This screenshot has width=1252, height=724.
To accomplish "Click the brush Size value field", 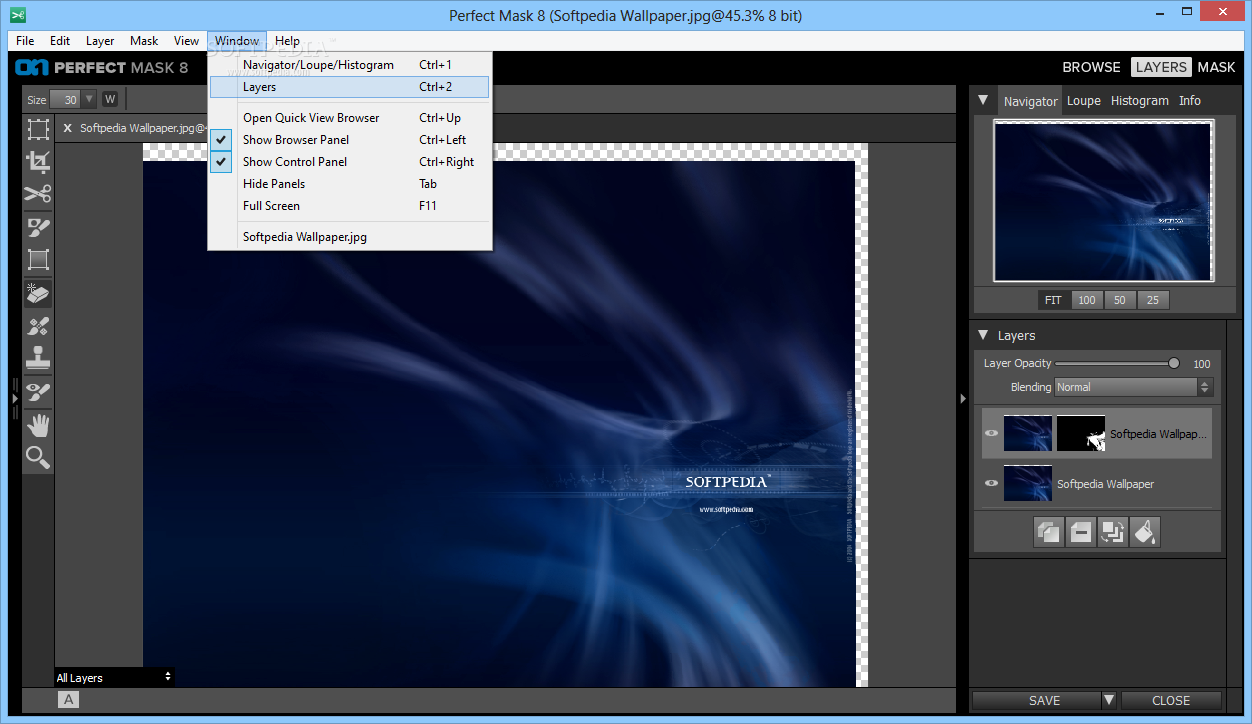I will tap(68, 99).
